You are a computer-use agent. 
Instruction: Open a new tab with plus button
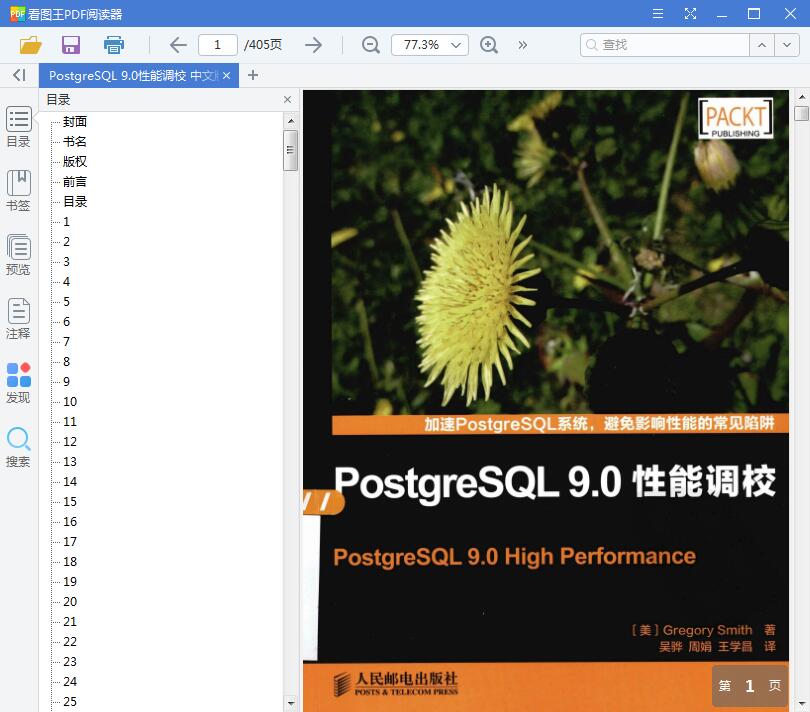pos(253,75)
